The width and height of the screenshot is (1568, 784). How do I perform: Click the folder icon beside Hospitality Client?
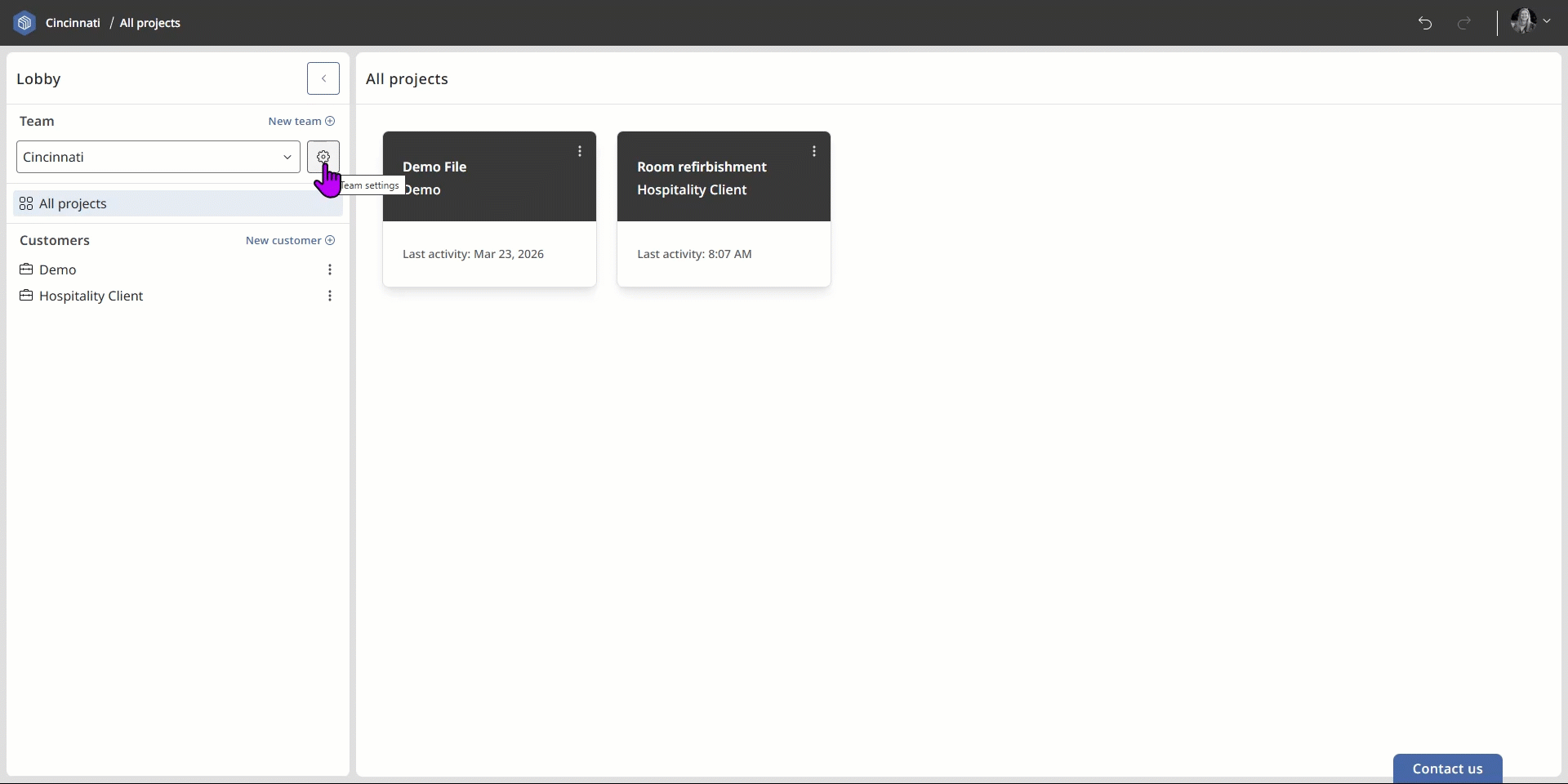[26, 296]
